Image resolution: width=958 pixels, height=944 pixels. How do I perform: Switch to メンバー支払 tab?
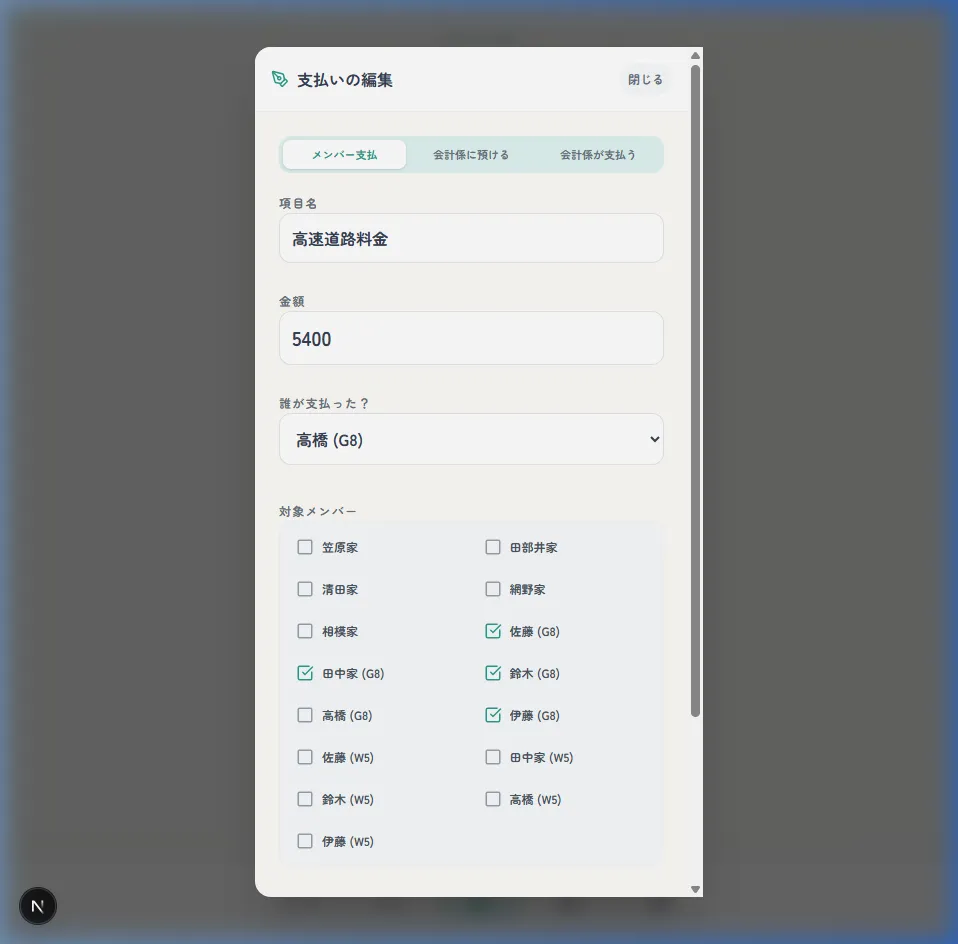pyautogui.click(x=344, y=155)
